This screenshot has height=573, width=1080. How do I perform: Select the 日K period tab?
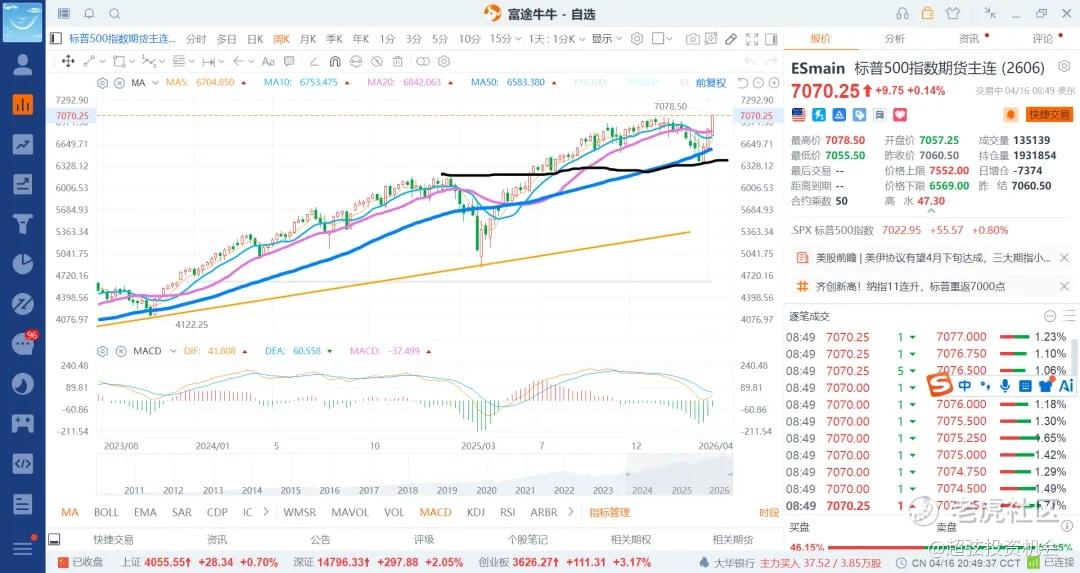[x=255, y=39]
